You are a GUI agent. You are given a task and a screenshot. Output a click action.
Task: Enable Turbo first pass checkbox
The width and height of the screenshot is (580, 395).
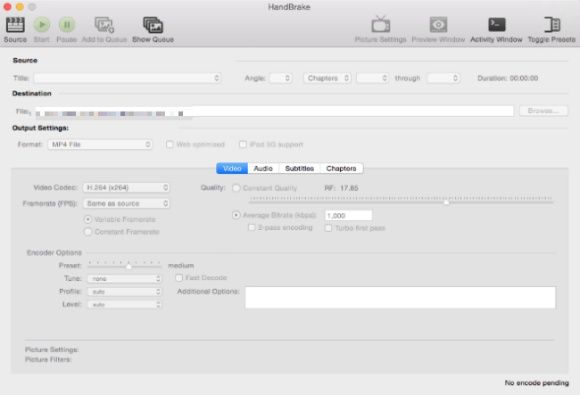[x=328, y=228]
